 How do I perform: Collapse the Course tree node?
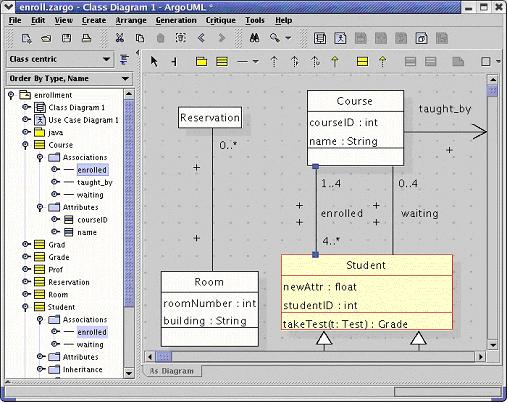click(x=25, y=145)
